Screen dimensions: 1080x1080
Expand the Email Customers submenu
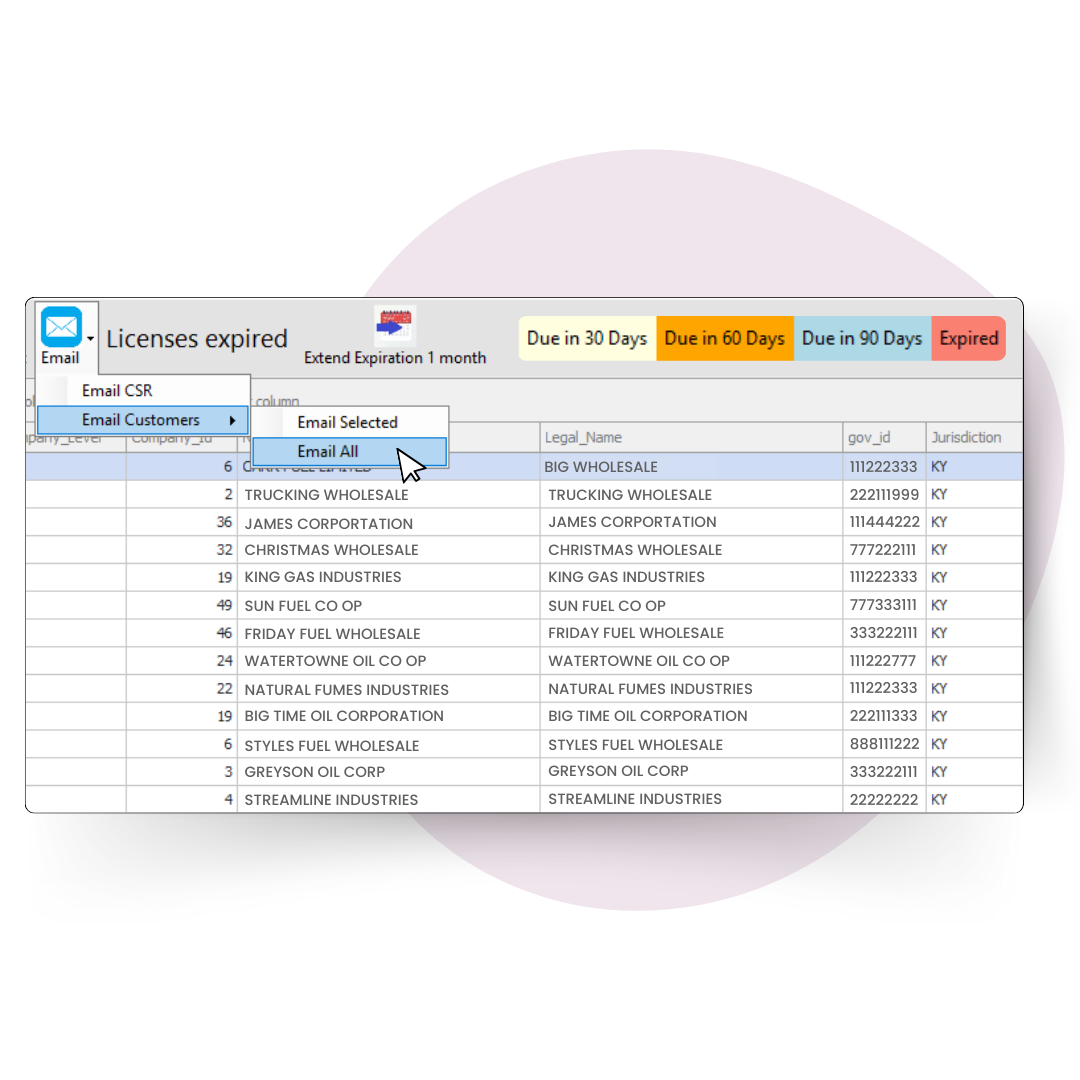point(142,420)
